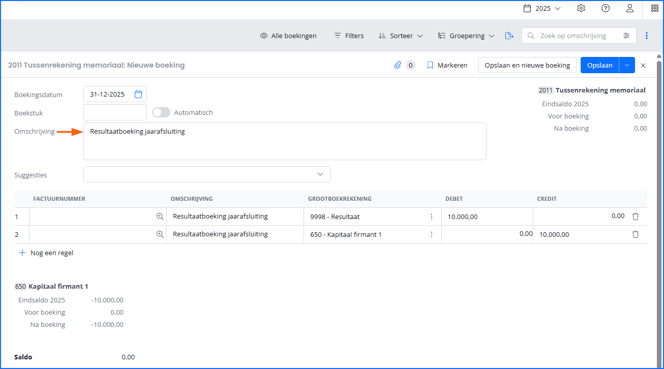Viewport: 664px width, 369px height.
Task: Open the 2025 year selector
Action: point(542,8)
